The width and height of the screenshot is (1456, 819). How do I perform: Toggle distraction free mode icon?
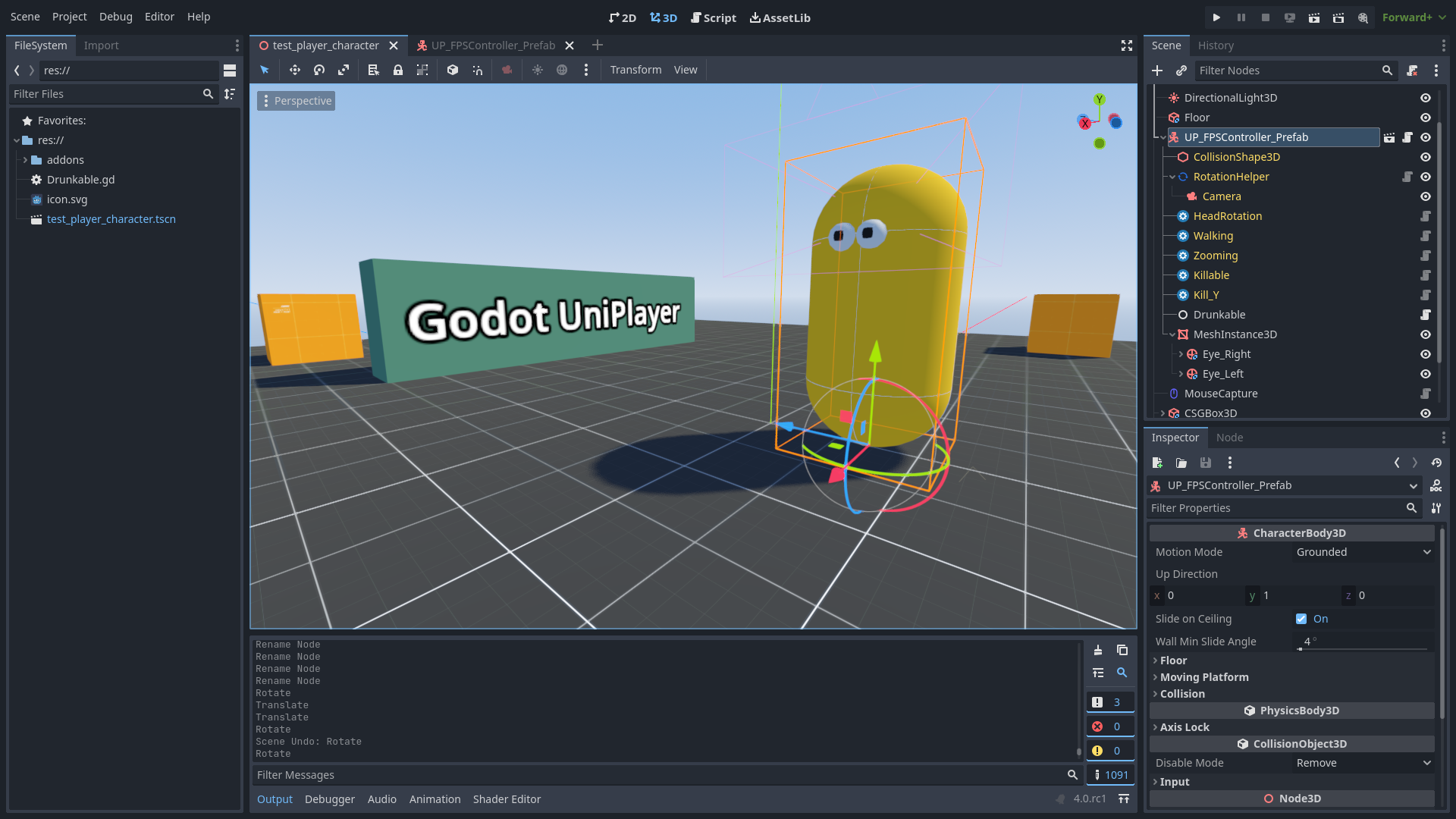1127,45
